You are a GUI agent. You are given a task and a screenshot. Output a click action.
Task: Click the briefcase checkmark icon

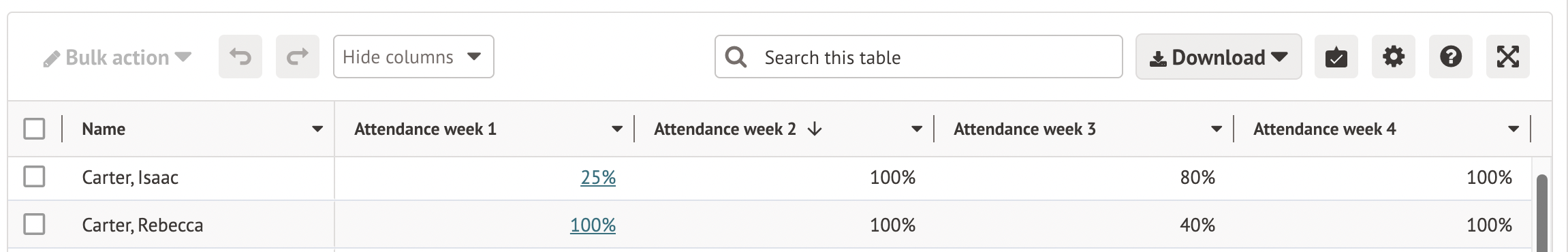click(1336, 57)
